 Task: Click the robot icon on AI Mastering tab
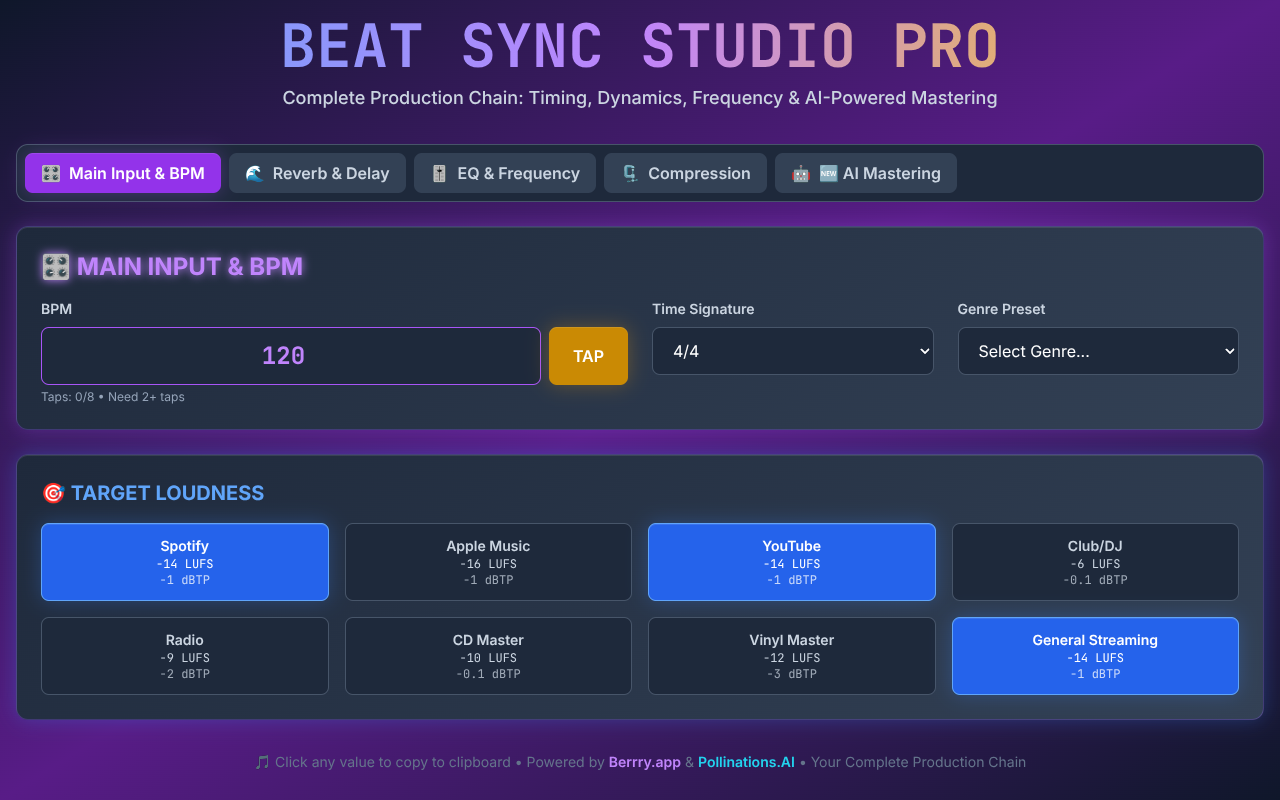(x=800, y=173)
